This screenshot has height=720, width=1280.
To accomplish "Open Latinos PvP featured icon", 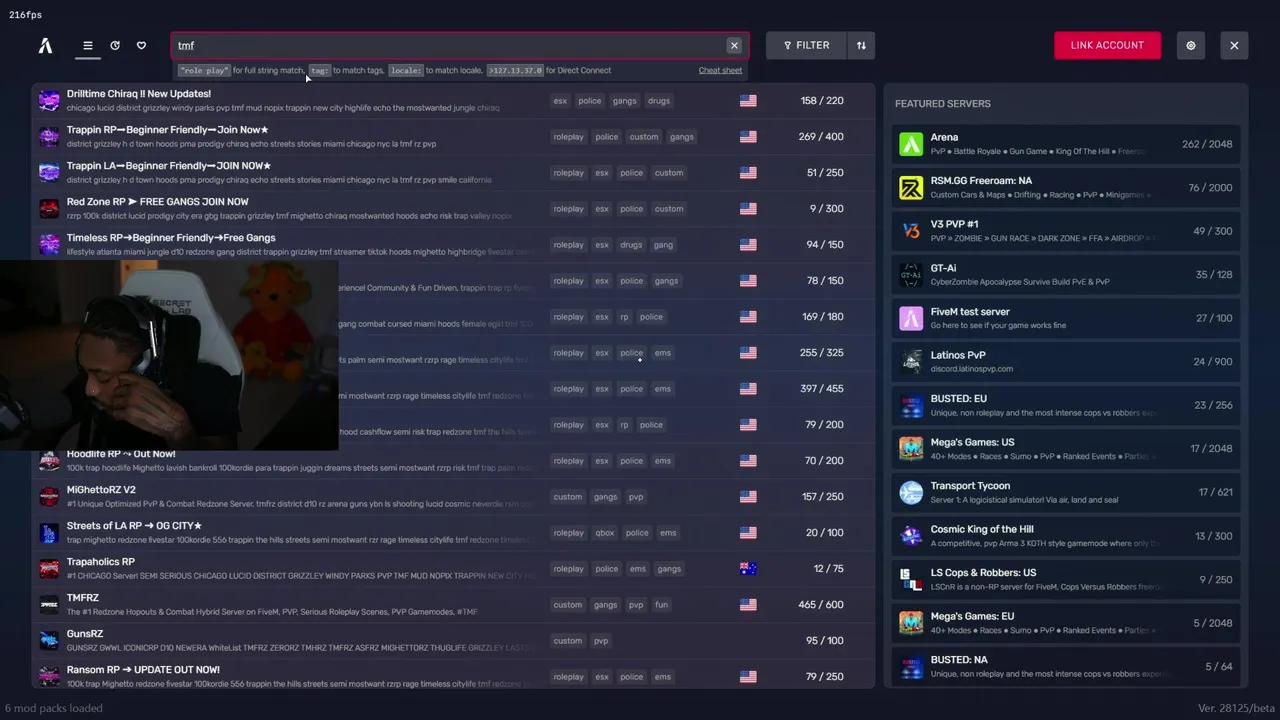I will pos(911,361).
